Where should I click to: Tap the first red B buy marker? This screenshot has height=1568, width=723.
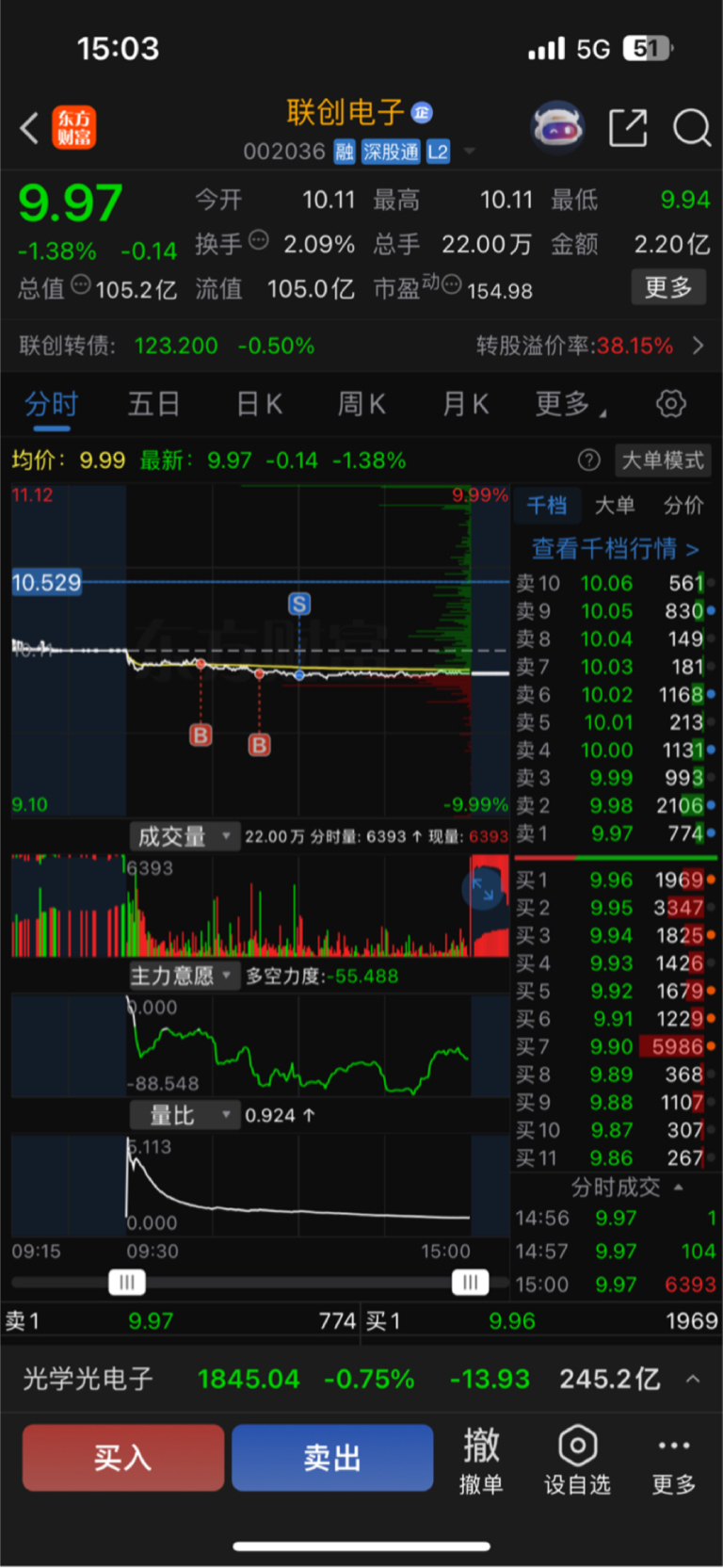[201, 735]
